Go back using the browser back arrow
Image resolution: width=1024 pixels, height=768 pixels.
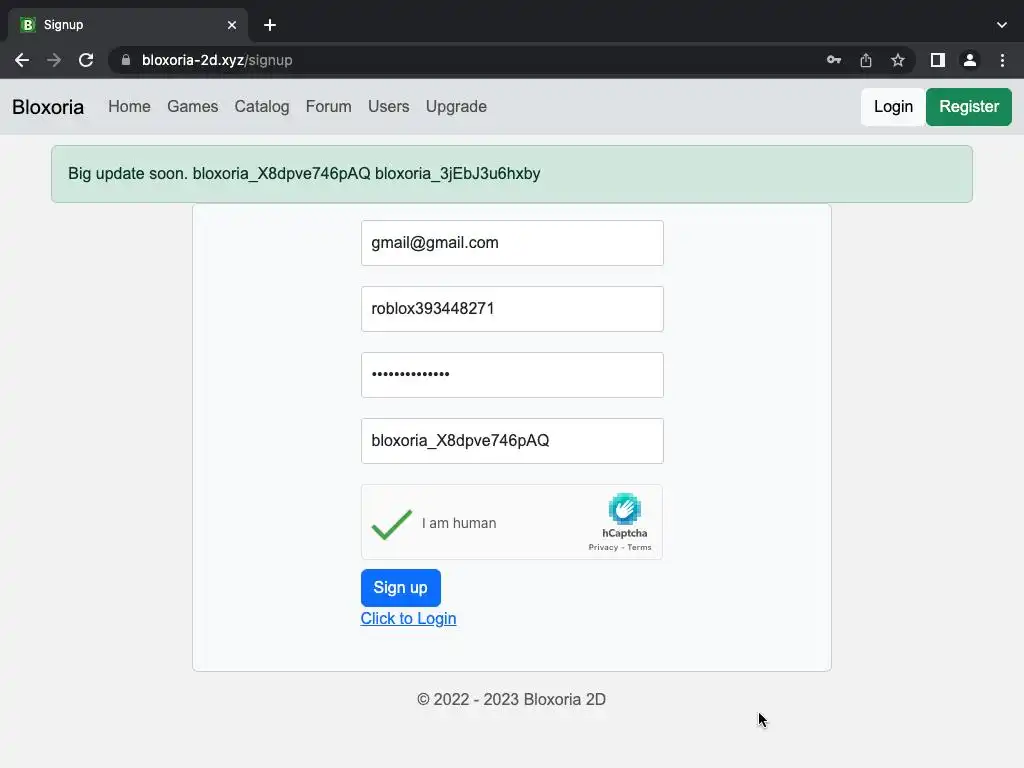tap(22, 60)
